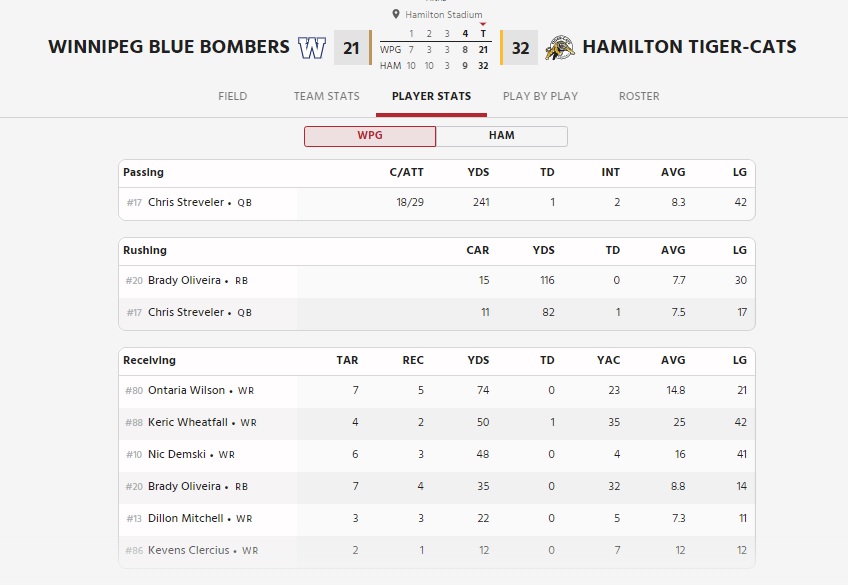Screen dimensions: 848x585
Task: Click the Hamilton Stadium location pin icon
Action: pyautogui.click(x=398, y=15)
